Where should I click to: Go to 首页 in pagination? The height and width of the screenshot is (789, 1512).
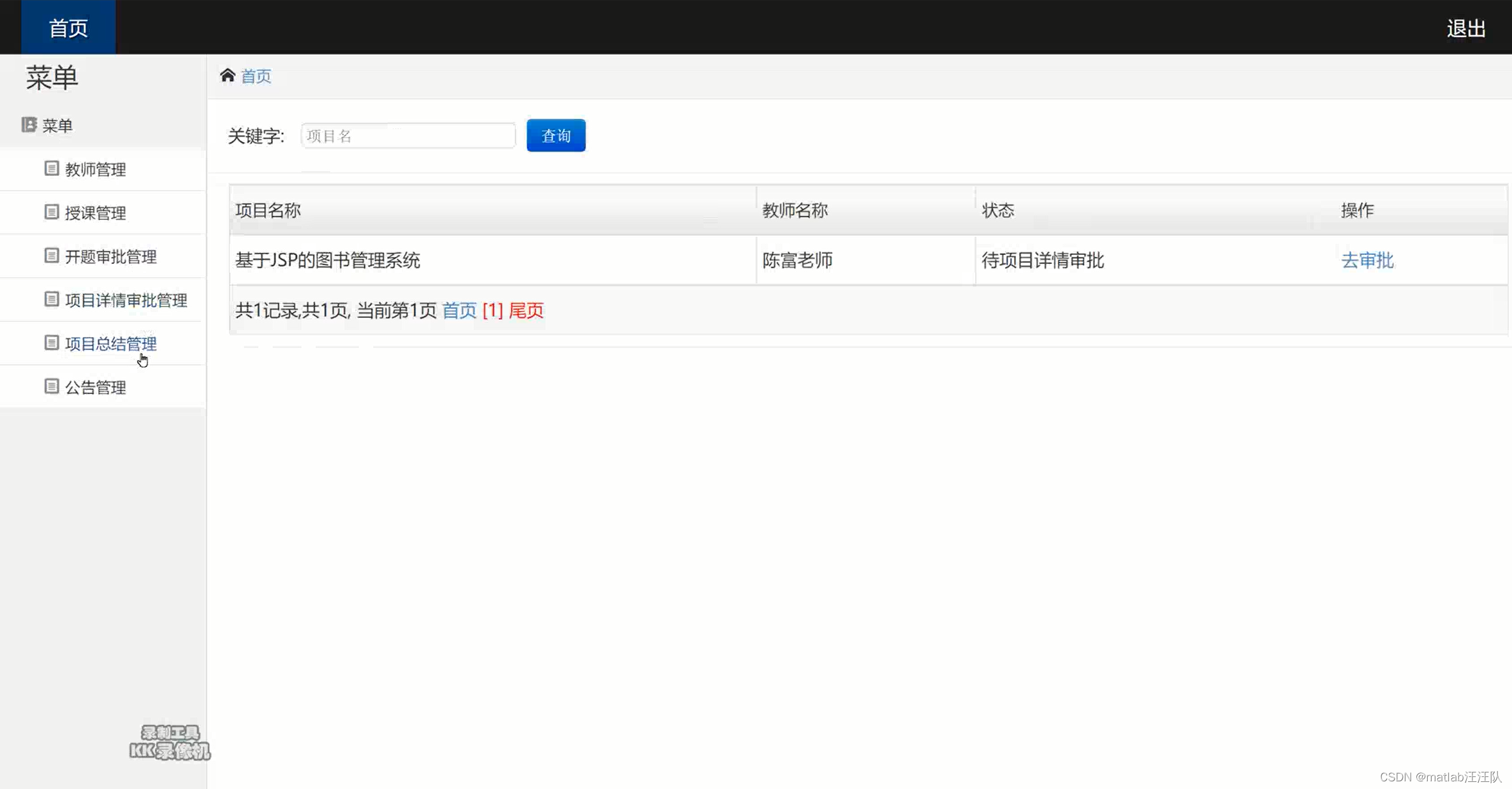(459, 310)
